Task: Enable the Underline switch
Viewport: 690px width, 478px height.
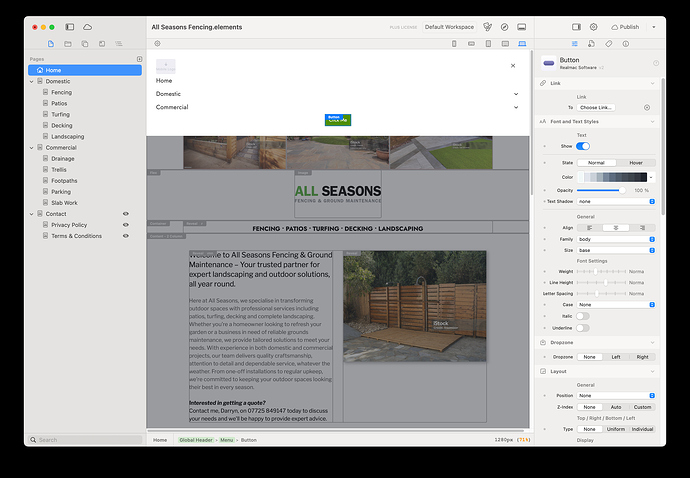Action: click(x=583, y=328)
